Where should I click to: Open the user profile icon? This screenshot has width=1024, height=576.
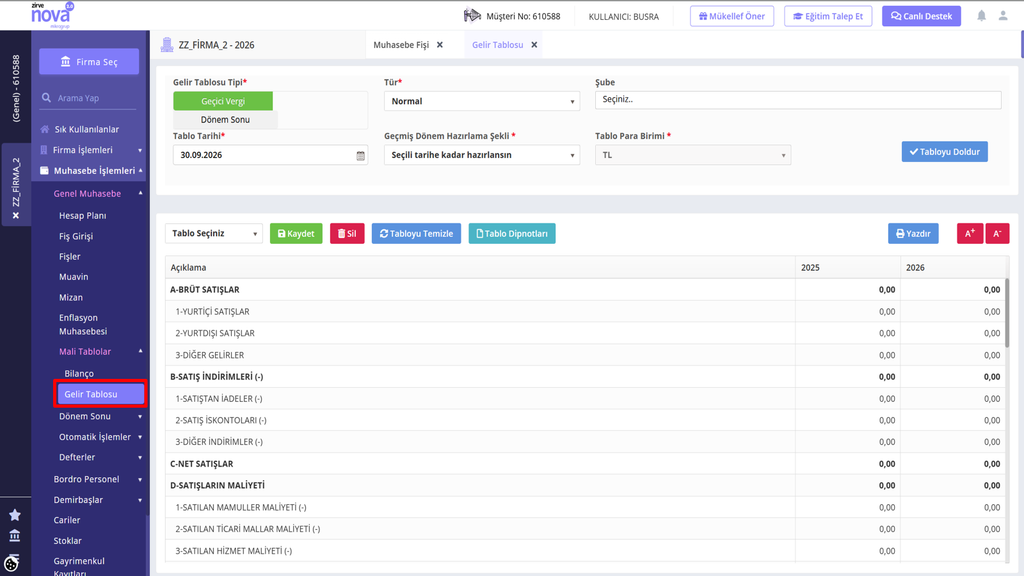point(1002,16)
